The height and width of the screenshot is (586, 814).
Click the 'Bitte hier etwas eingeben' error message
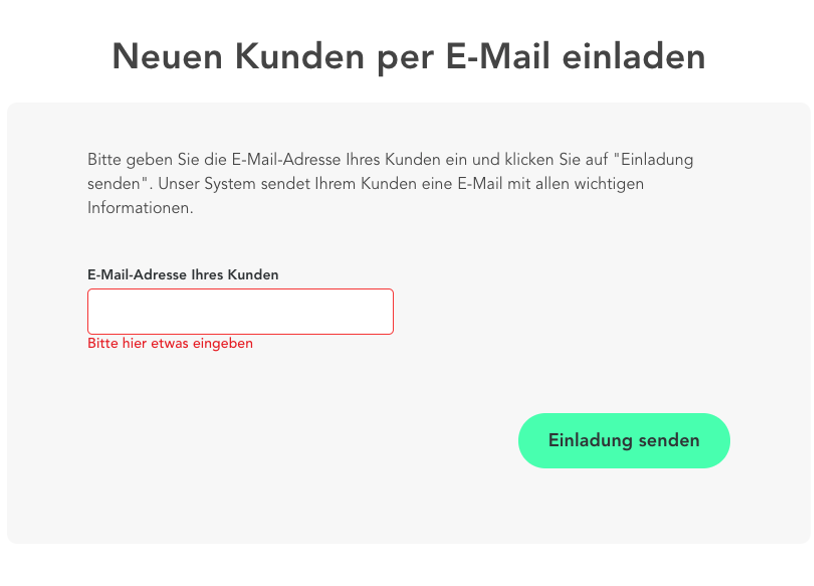click(170, 343)
